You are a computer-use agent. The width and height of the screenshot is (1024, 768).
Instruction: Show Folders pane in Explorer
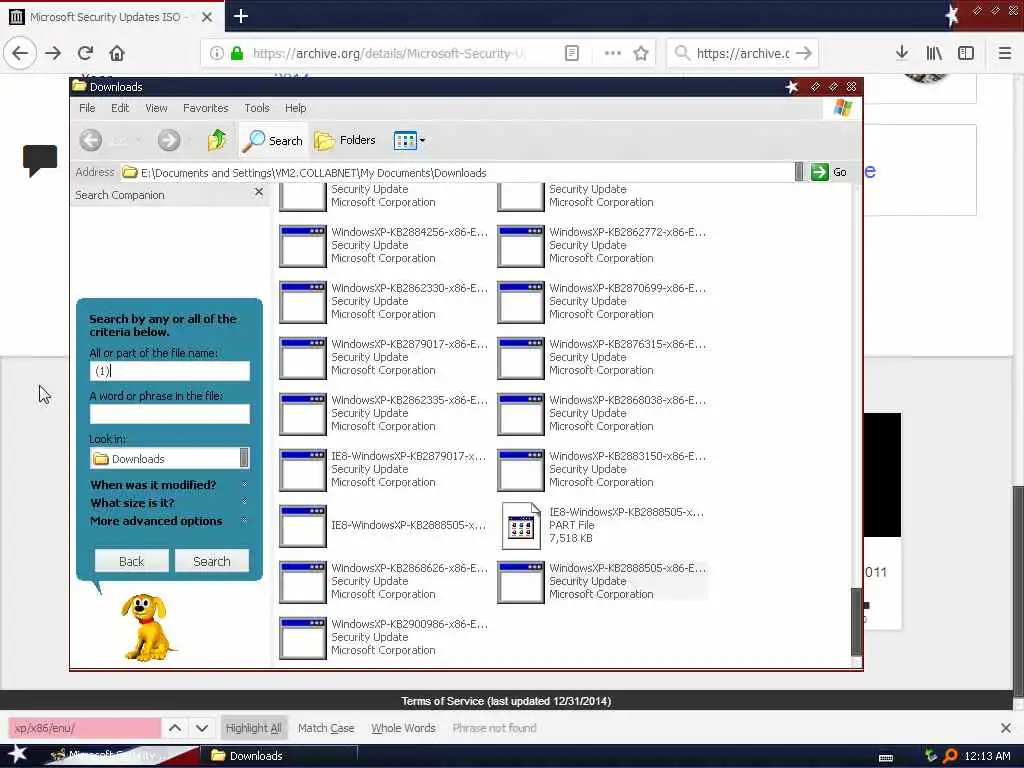(345, 140)
